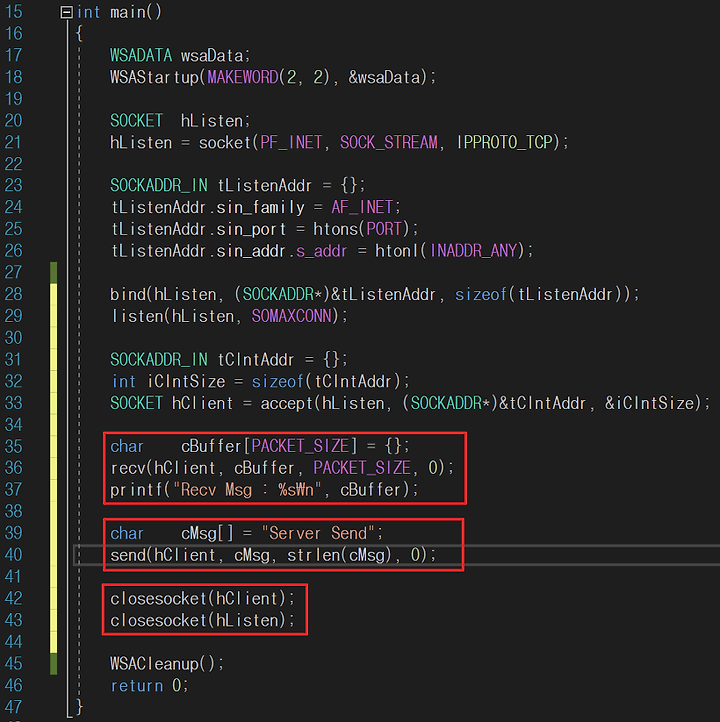Viewport: 720px width, 722px height.
Task: Click line number 28 in the gutter
Action: (x=13, y=294)
